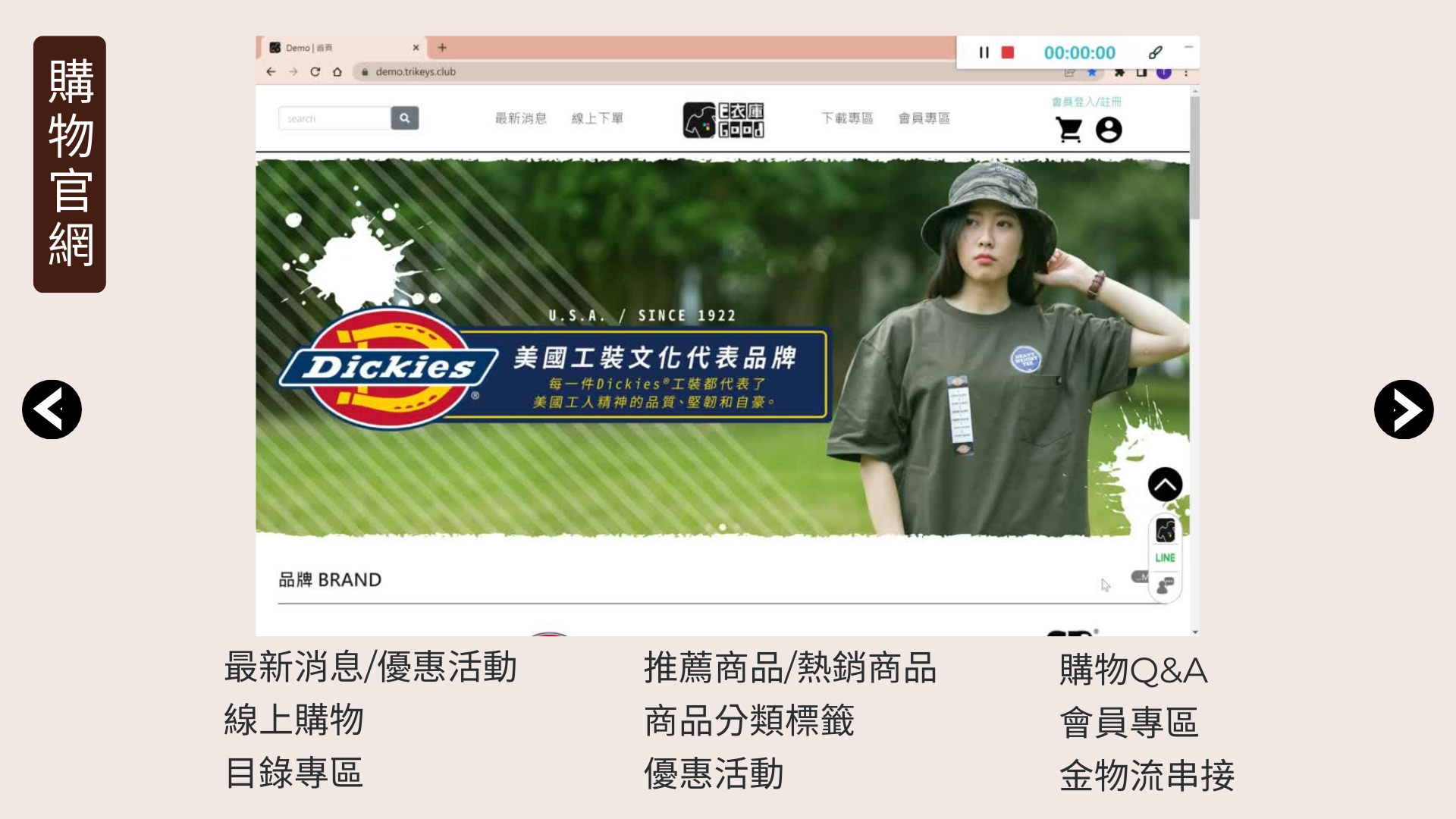Image resolution: width=1456 pixels, height=819 pixels.
Task: Click the 購物官網 vertical title label
Action: click(x=70, y=164)
